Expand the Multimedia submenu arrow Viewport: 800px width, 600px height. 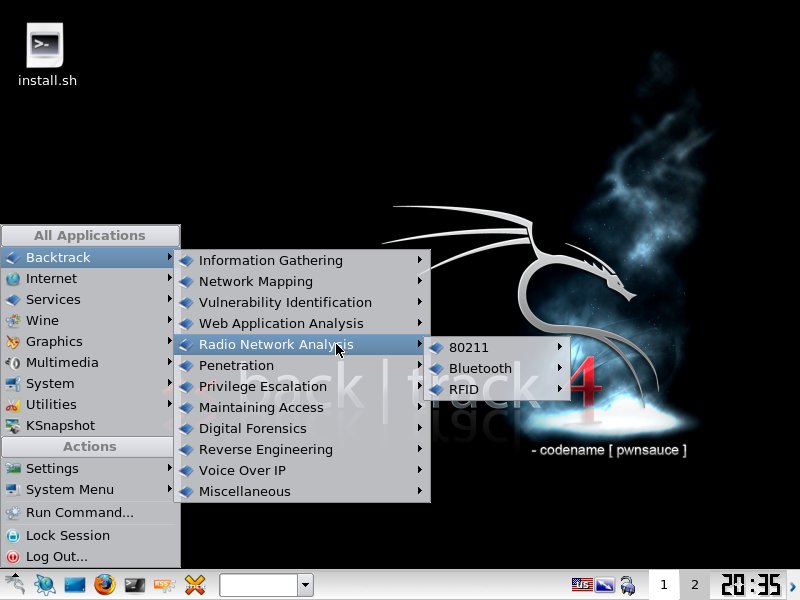click(x=169, y=362)
